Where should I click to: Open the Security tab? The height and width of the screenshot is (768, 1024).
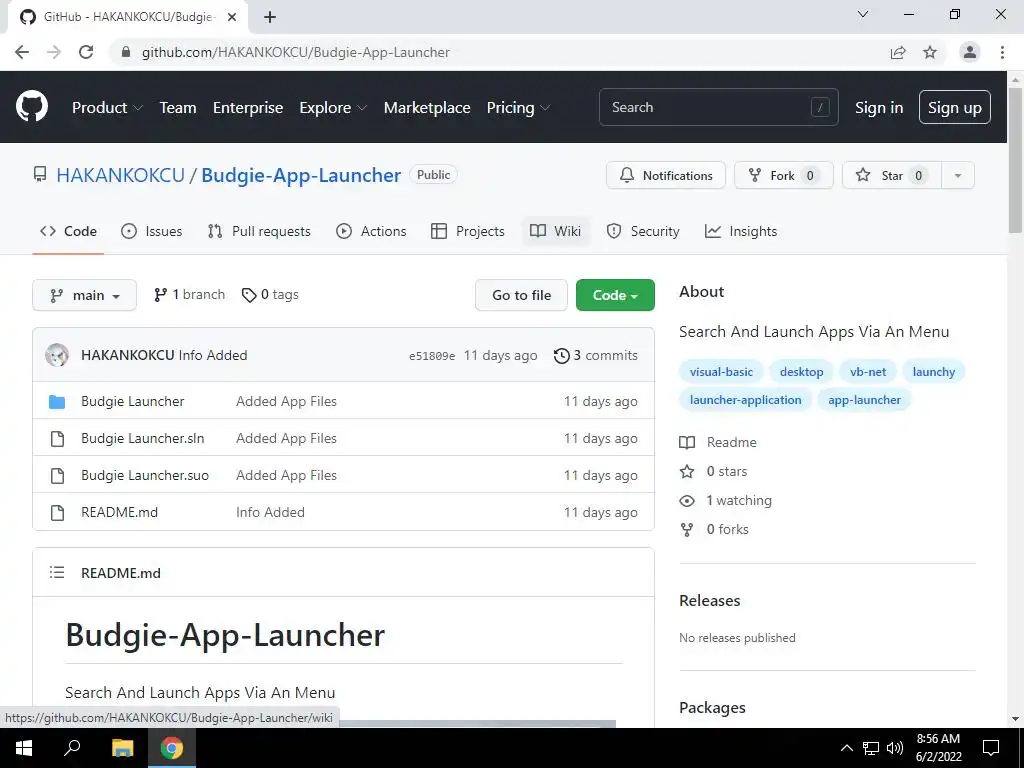(x=643, y=231)
